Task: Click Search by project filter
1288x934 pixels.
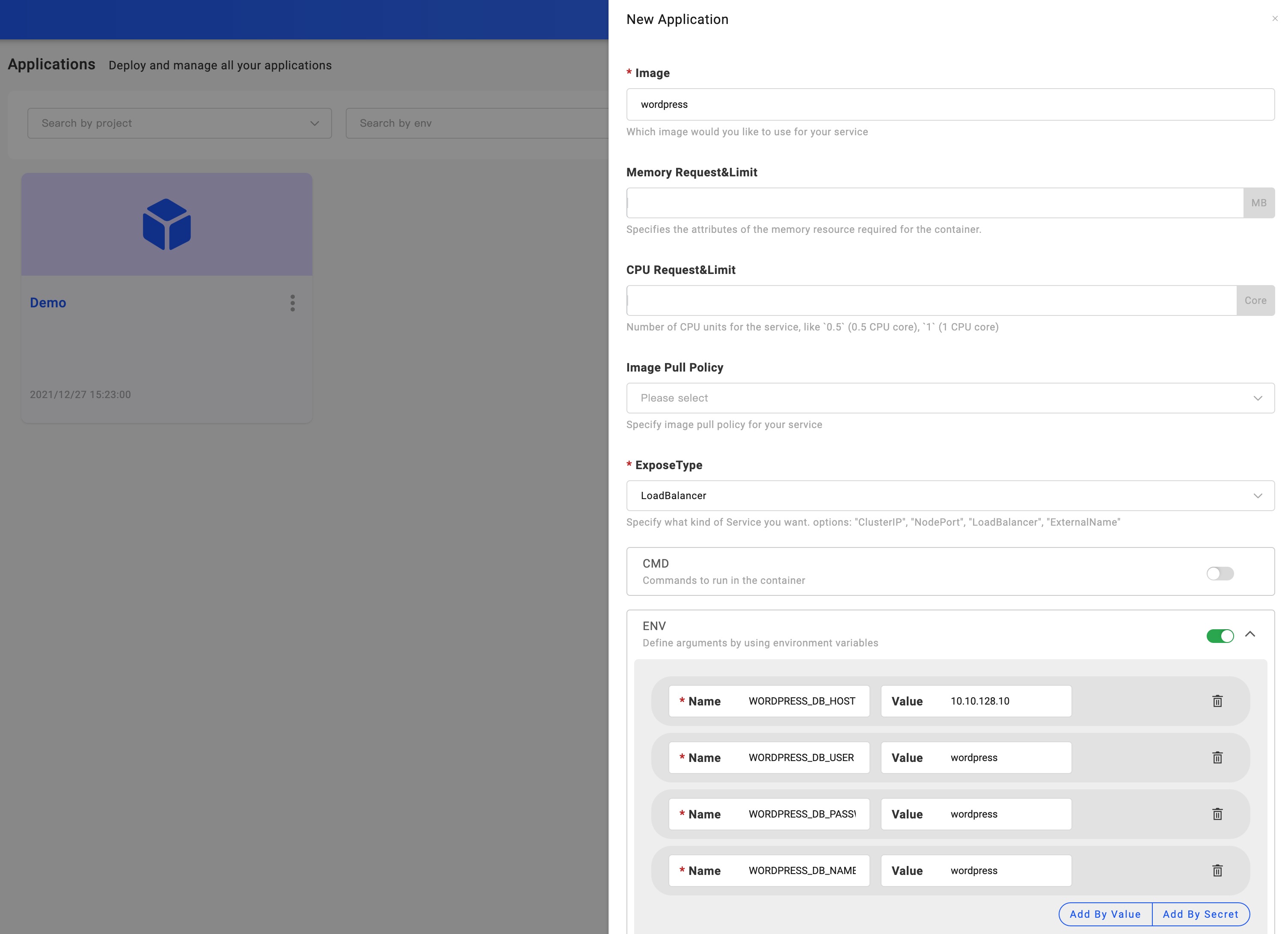Action: [x=179, y=123]
